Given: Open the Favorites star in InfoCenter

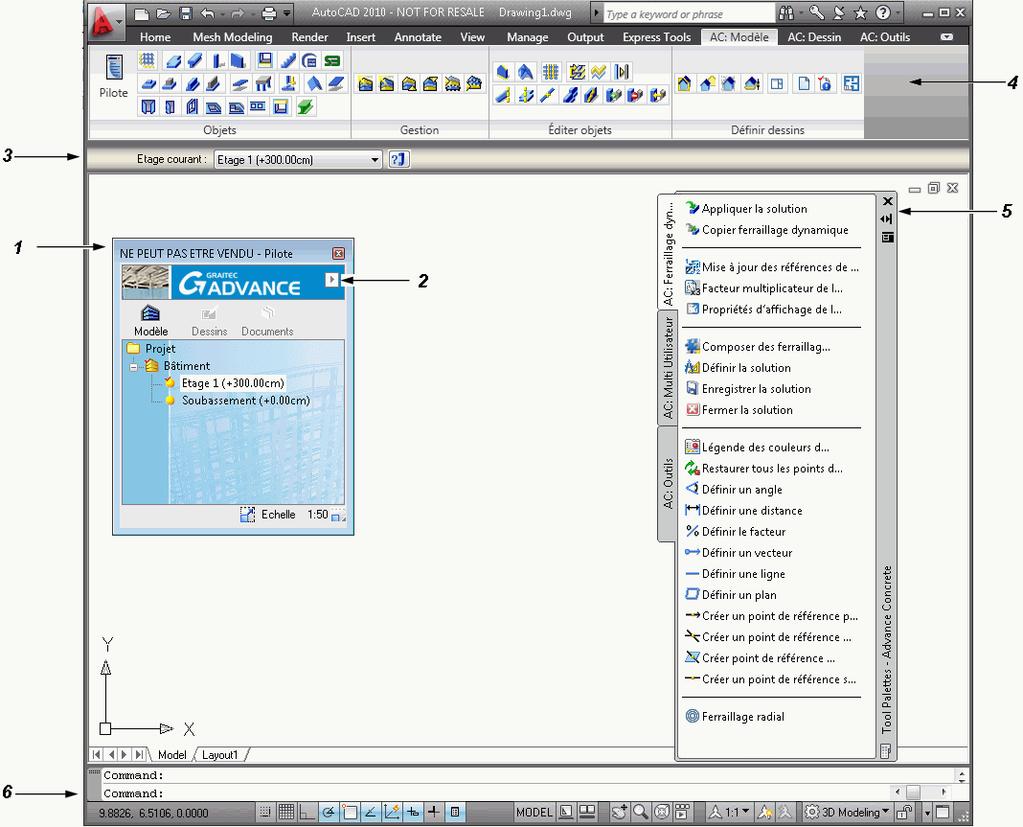Looking at the screenshot, I should [861, 13].
